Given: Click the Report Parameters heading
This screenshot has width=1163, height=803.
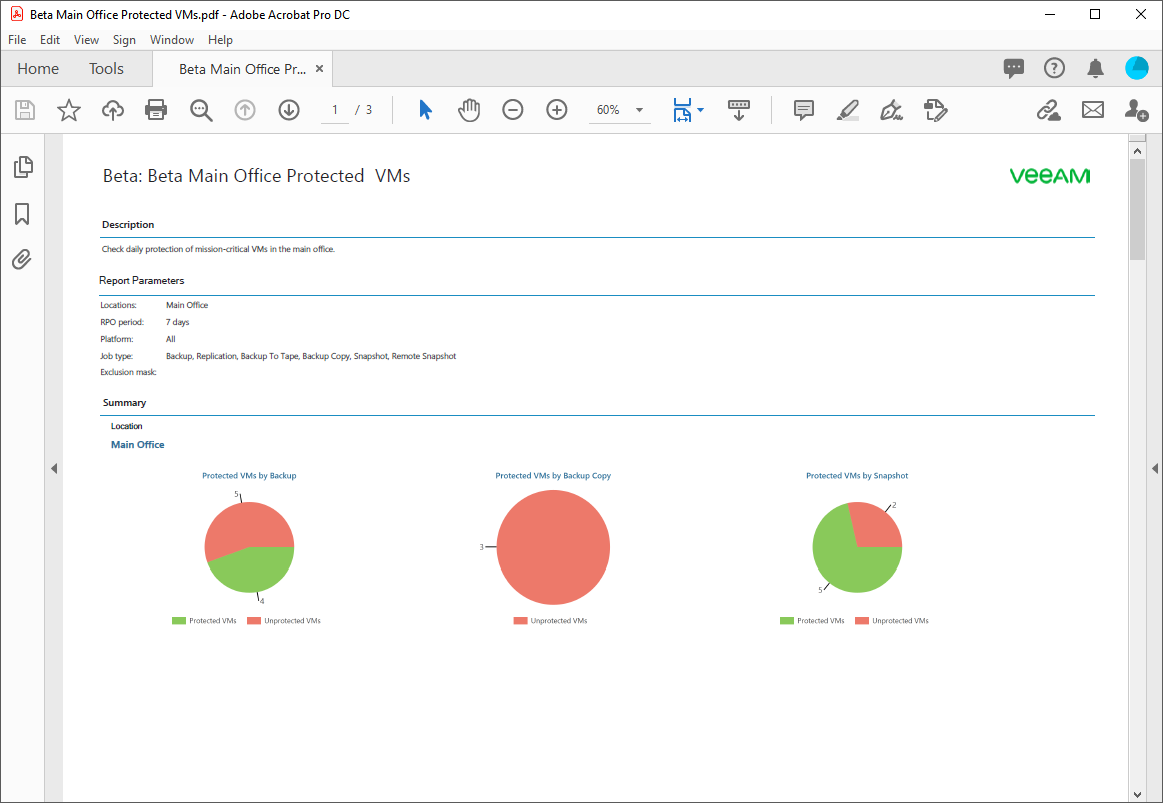Looking at the screenshot, I should coord(142,280).
